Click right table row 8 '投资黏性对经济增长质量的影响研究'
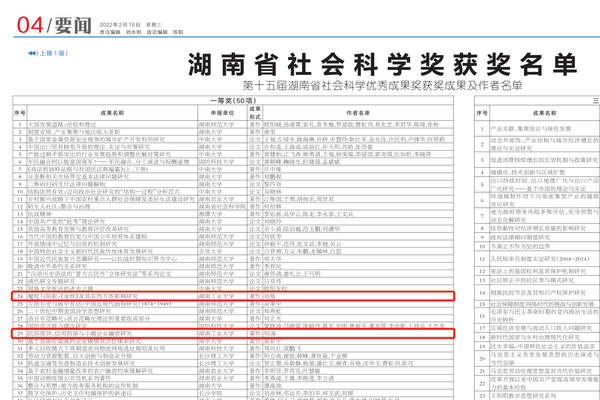 pos(538,228)
